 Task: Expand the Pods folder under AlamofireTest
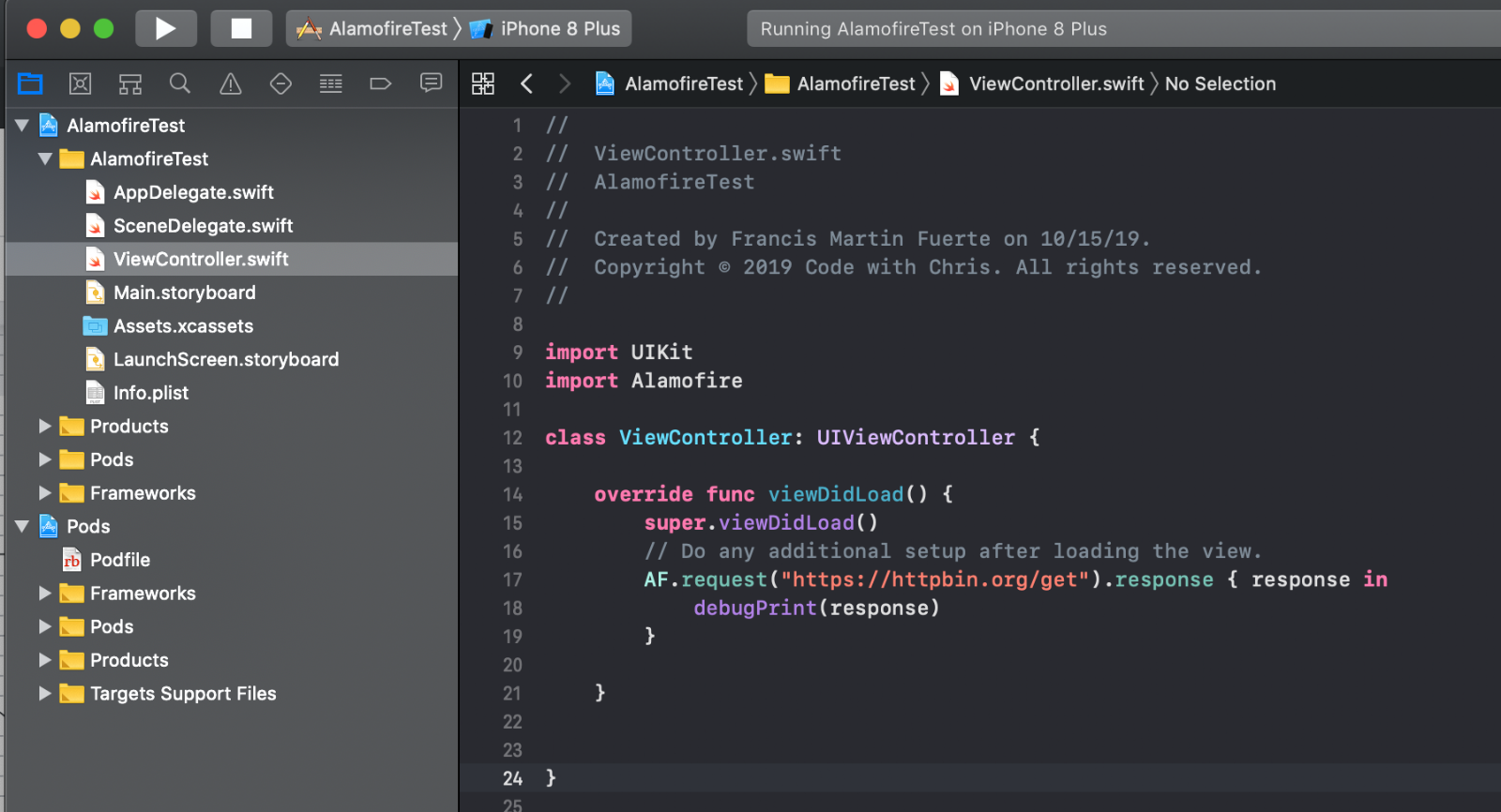tap(44, 459)
